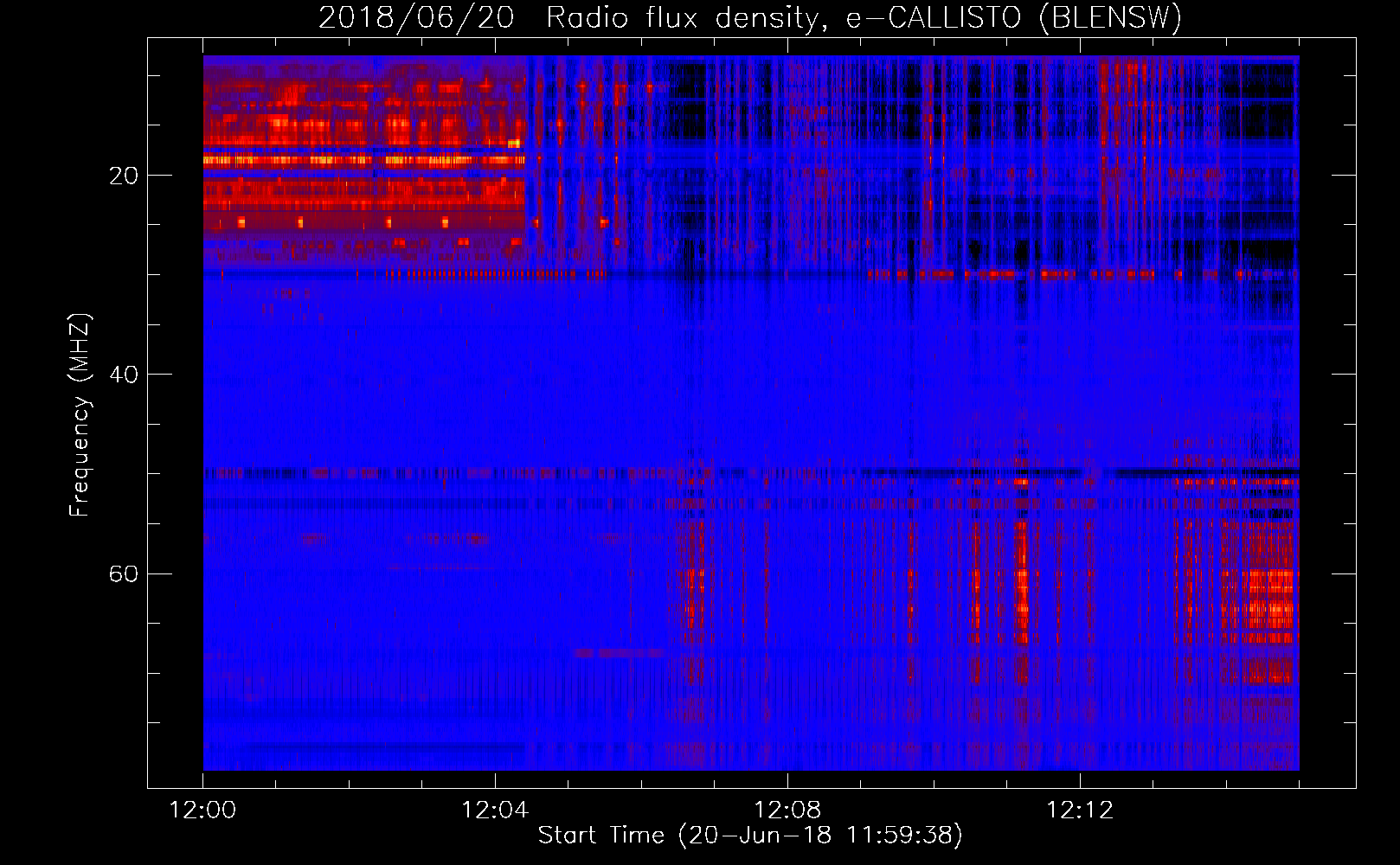This screenshot has width=1400, height=865.
Task: Click the 12:08 time tick label
Action: click(x=787, y=811)
